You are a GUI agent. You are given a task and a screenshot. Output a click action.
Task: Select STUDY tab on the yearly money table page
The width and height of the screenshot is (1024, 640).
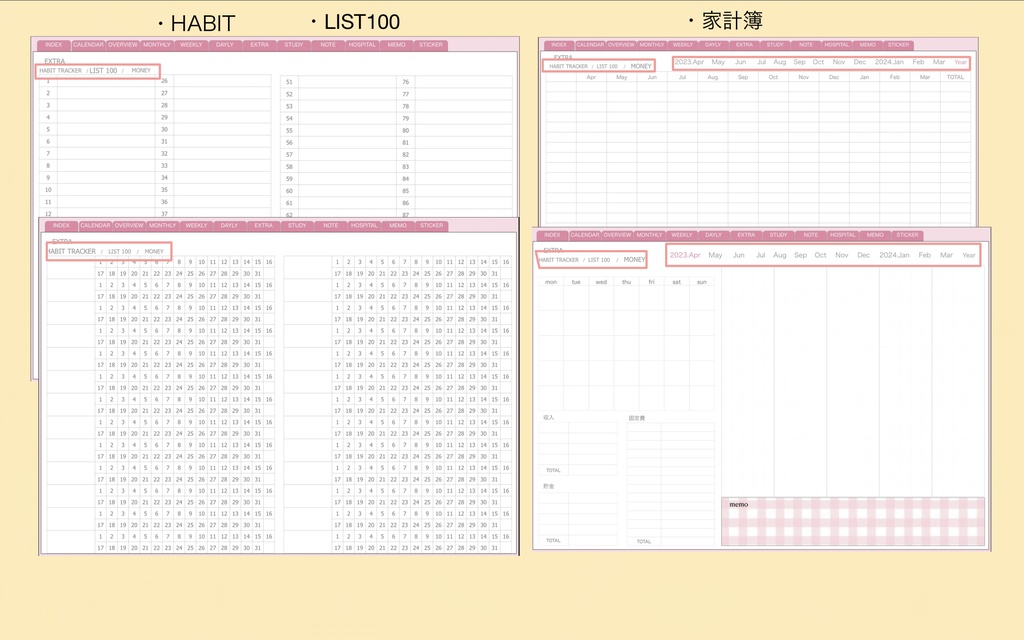pos(775,45)
